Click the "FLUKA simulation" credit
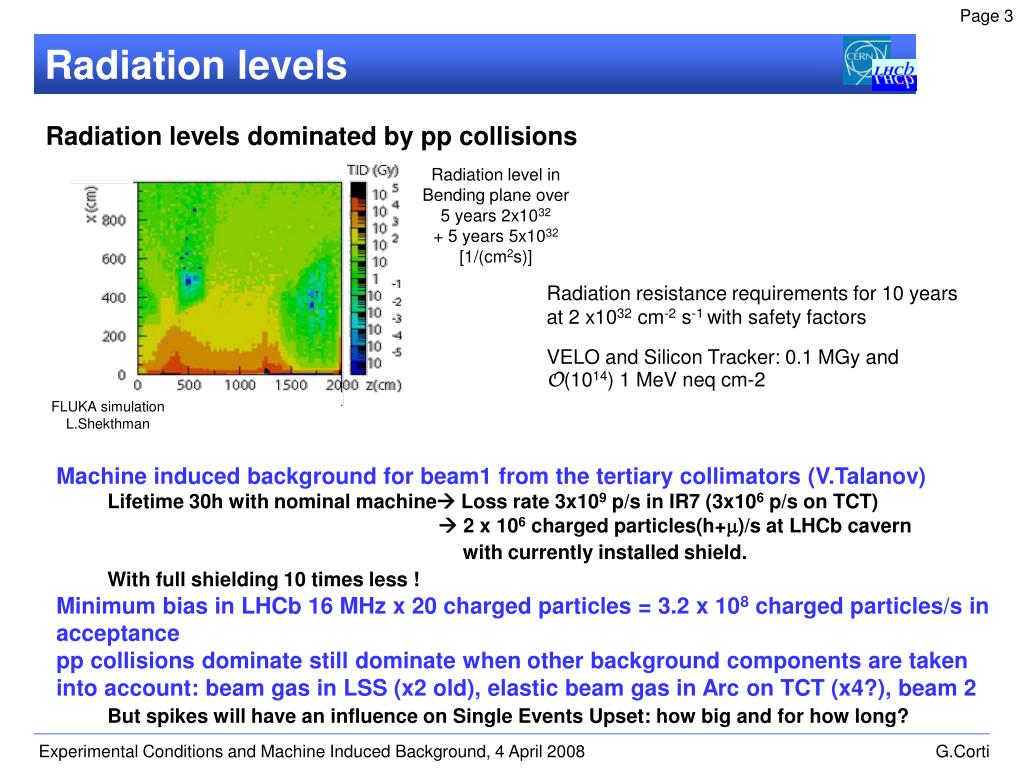Viewport: 1024px width, 768px height. coord(108,406)
